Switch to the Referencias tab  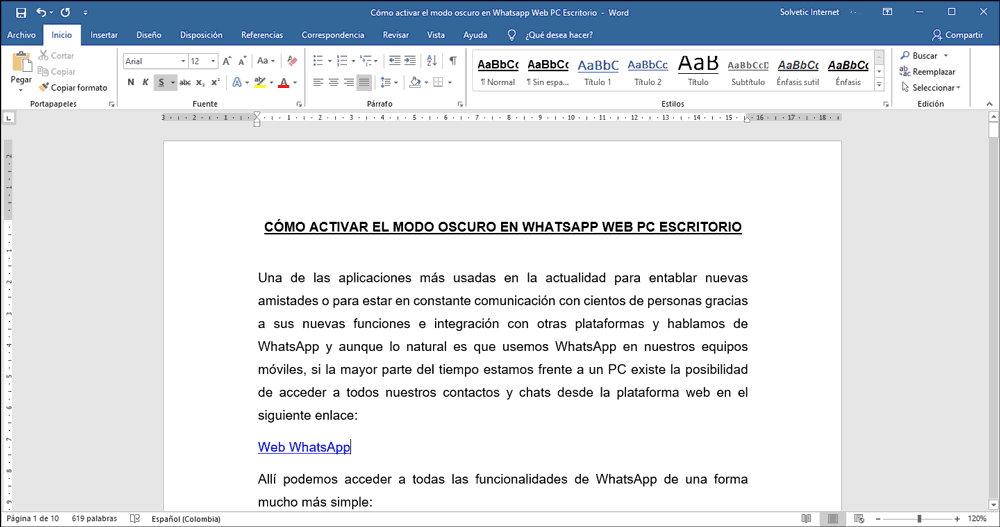pos(262,35)
